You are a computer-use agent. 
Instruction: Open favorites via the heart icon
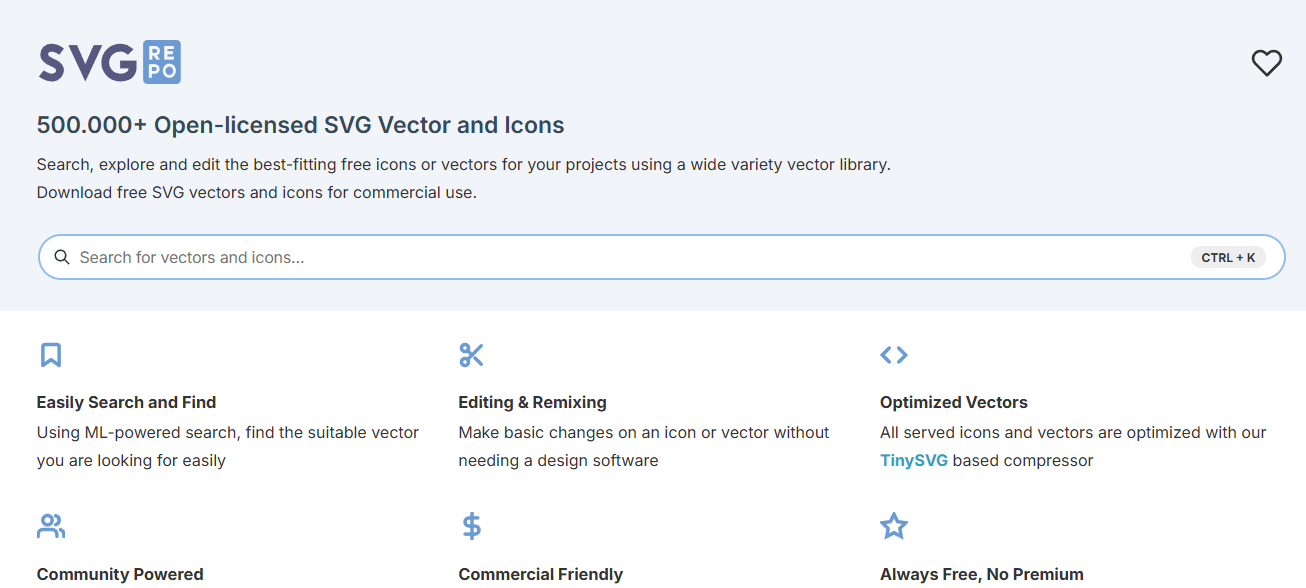1267,63
